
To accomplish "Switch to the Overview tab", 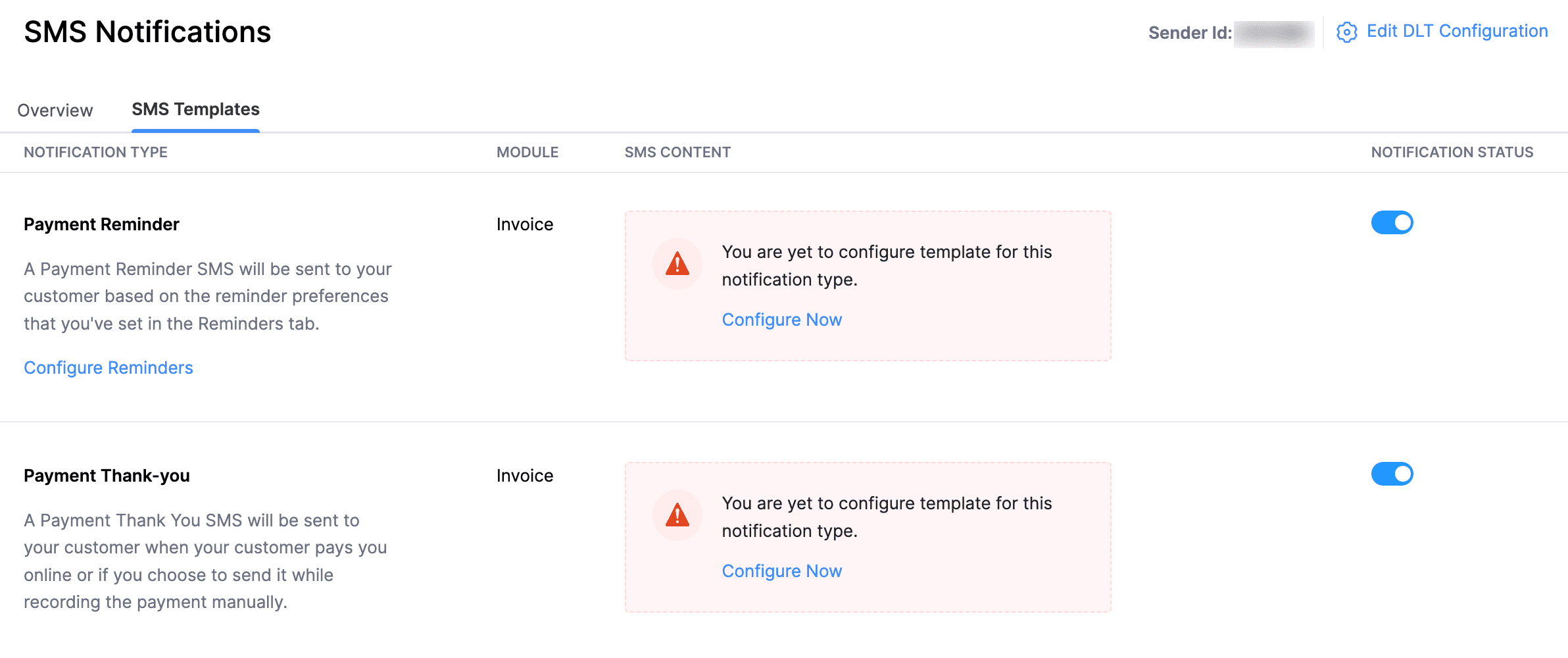I will 55,110.
